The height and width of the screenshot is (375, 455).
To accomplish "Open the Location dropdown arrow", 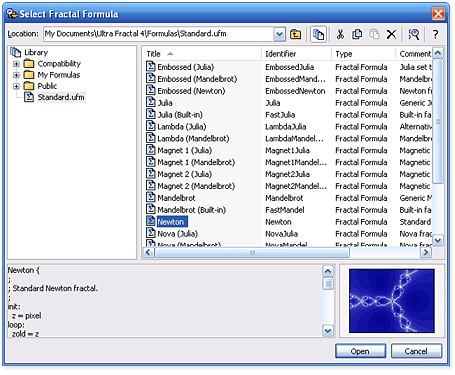I will pos(279,34).
